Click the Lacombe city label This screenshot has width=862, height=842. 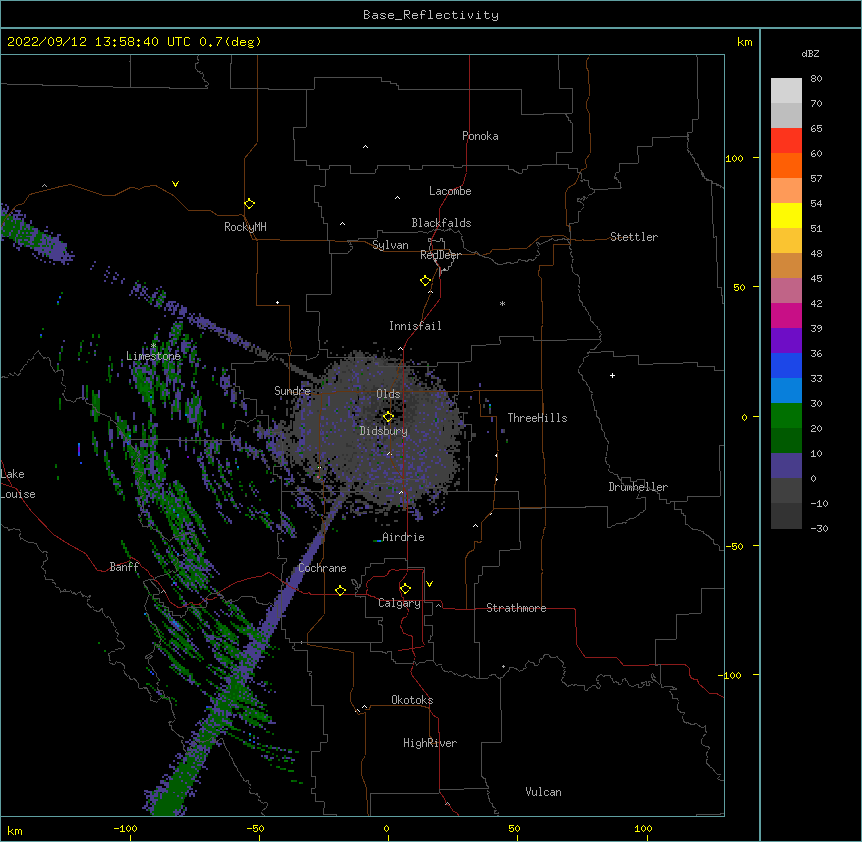[x=450, y=191]
